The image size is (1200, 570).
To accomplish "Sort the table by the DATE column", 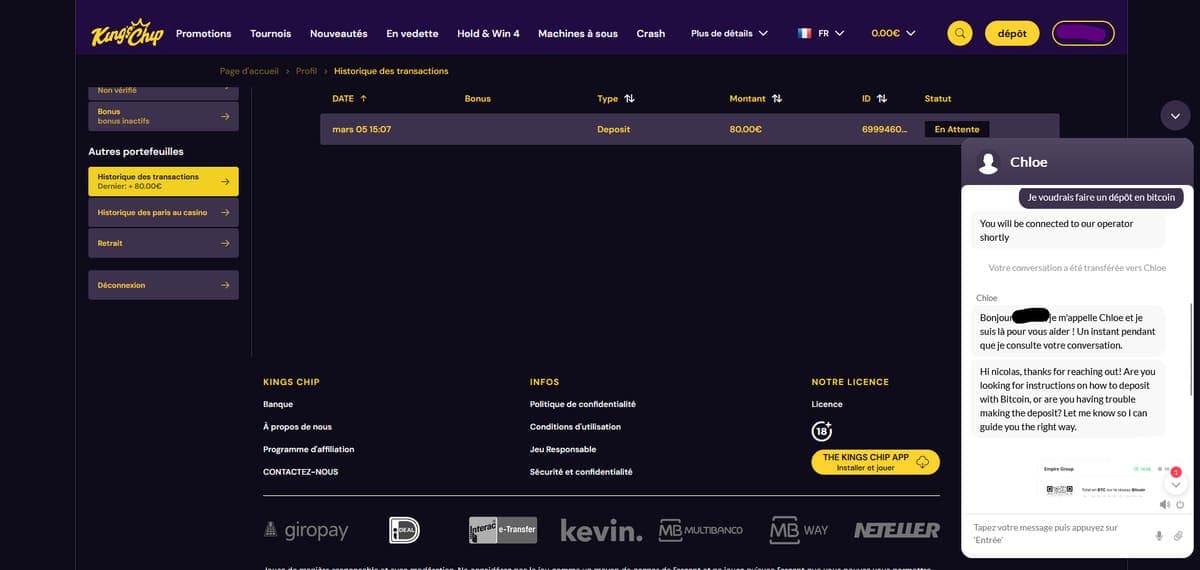I will pos(349,98).
